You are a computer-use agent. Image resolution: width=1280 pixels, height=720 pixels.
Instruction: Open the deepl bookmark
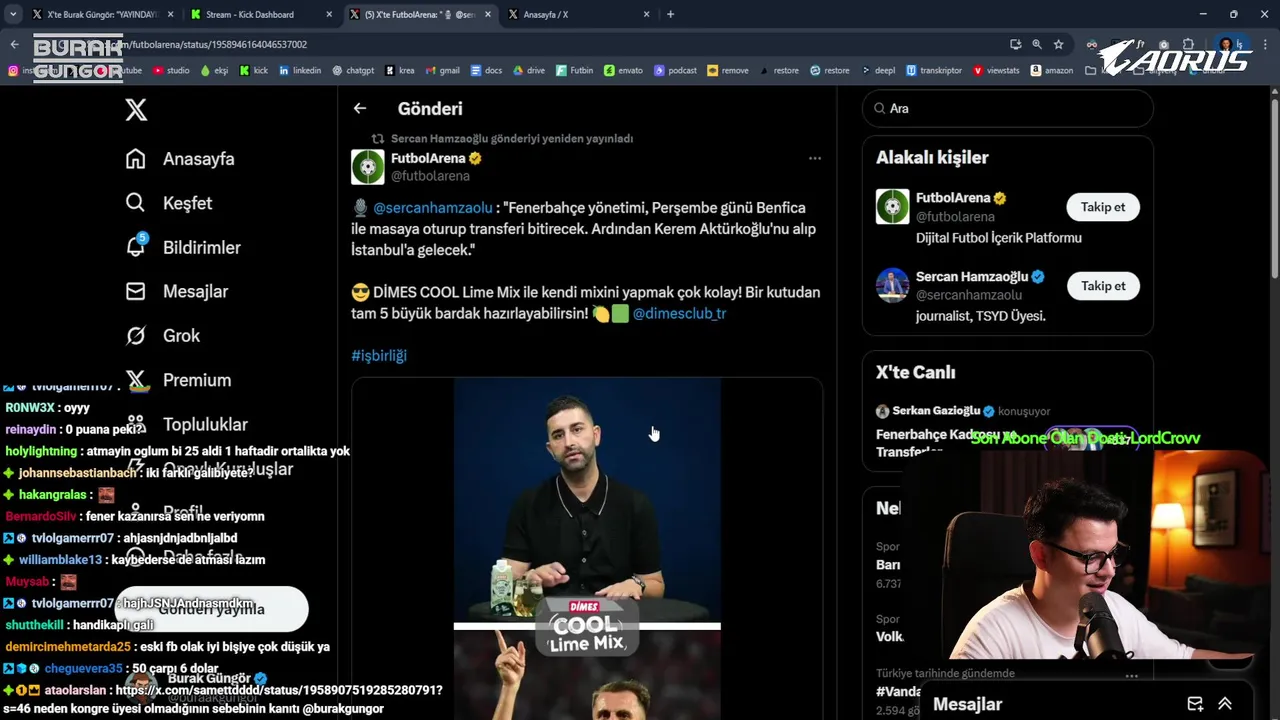pos(877,70)
